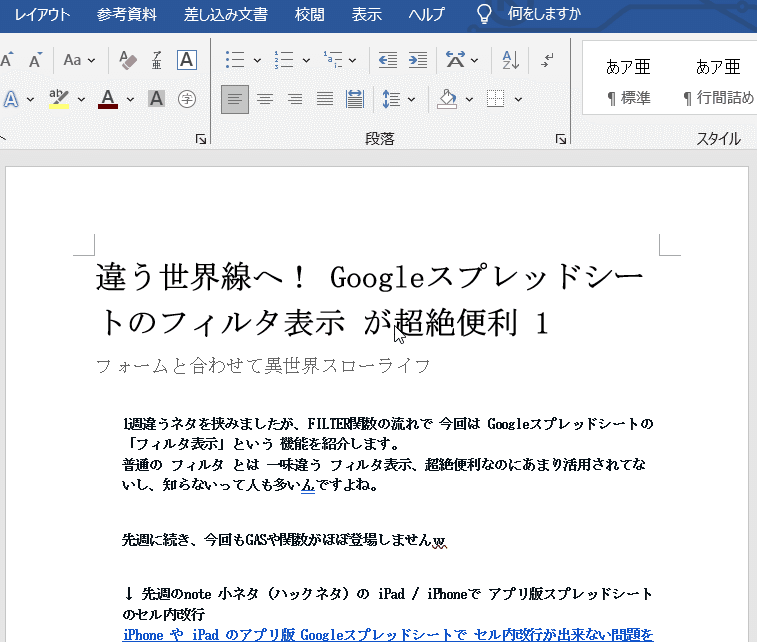Click the Decrease Indent icon
The height and width of the screenshot is (642, 757).
tap(388, 60)
